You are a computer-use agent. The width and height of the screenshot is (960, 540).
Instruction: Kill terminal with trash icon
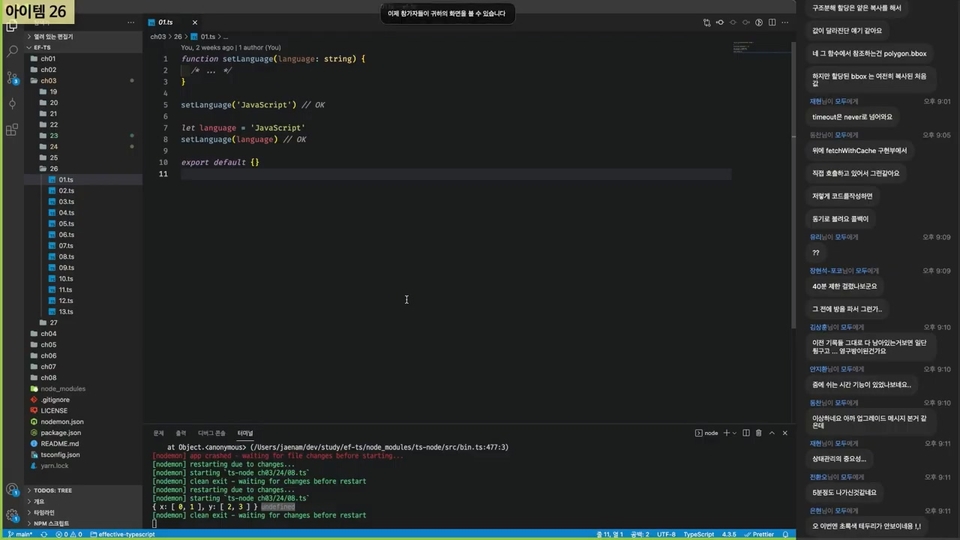pyautogui.click(x=759, y=433)
